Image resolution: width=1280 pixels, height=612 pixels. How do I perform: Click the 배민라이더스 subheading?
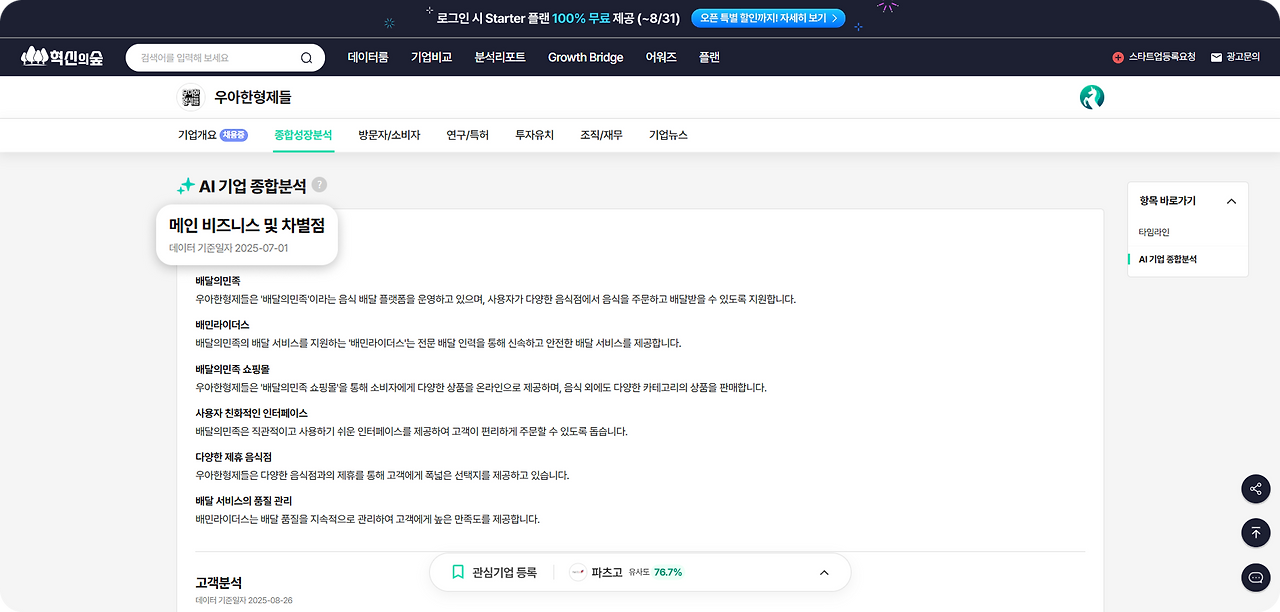(x=222, y=325)
